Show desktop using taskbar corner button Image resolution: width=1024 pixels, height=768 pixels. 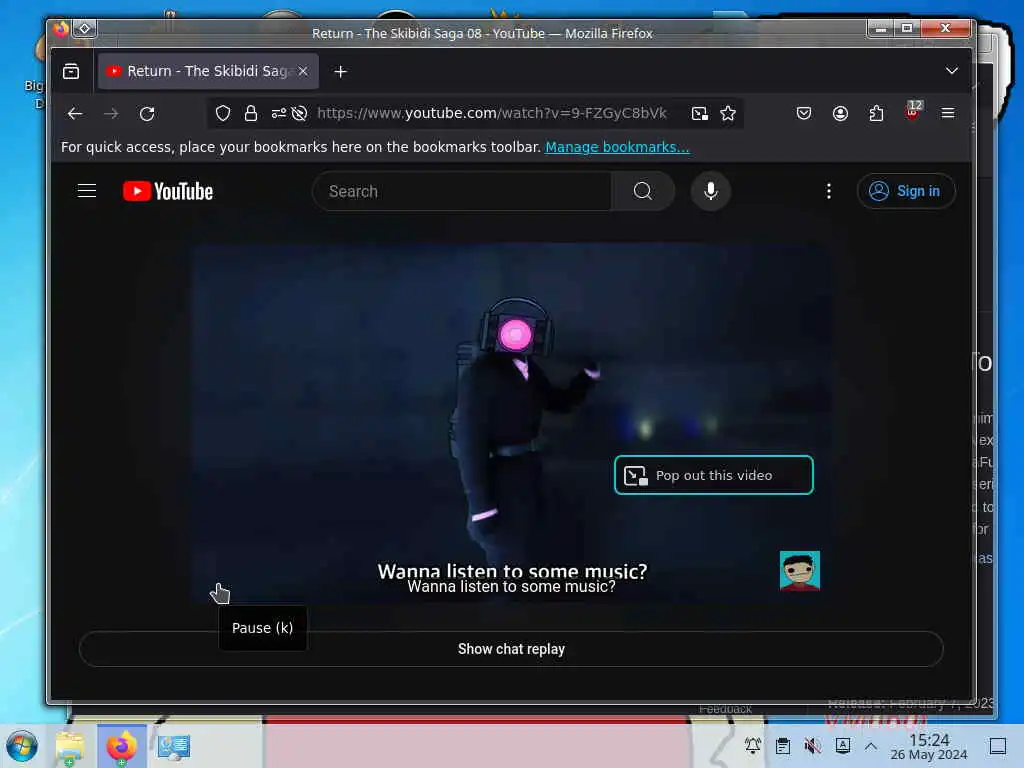tap(998, 746)
